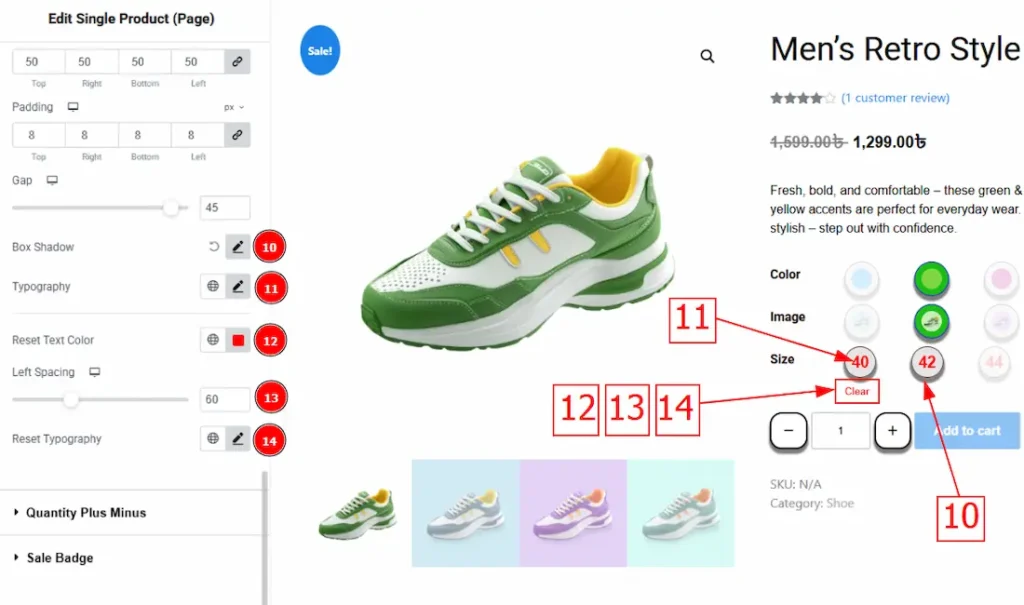Click the Box Shadow edit pencil icon
Image resolution: width=1024 pixels, height=605 pixels.
coord(238,247)
